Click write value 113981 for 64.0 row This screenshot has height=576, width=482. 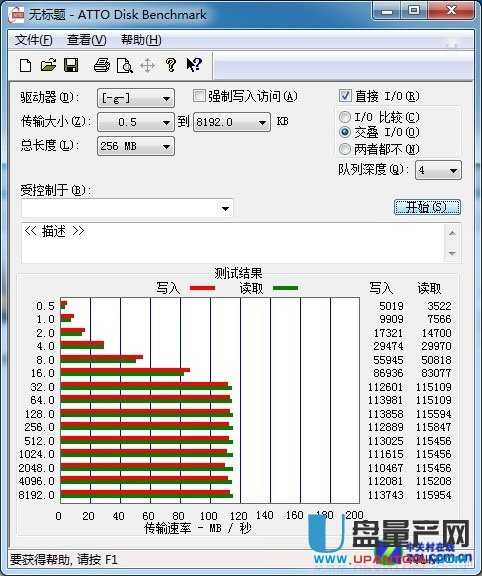tap(385, 400)
